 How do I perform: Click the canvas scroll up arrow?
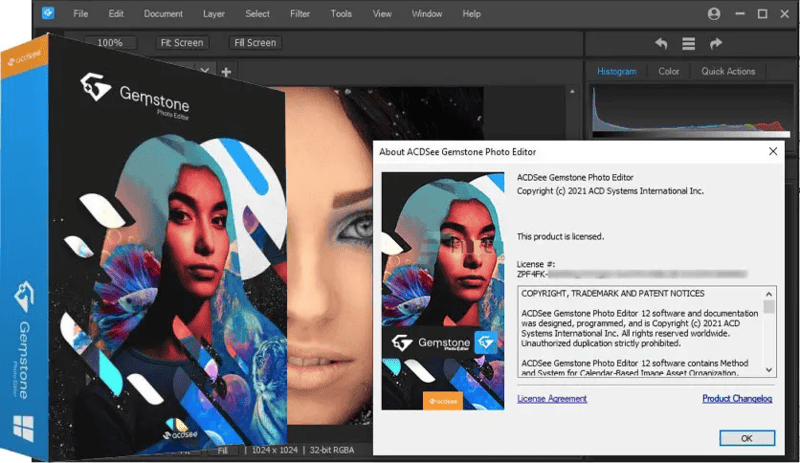[572, 92]
